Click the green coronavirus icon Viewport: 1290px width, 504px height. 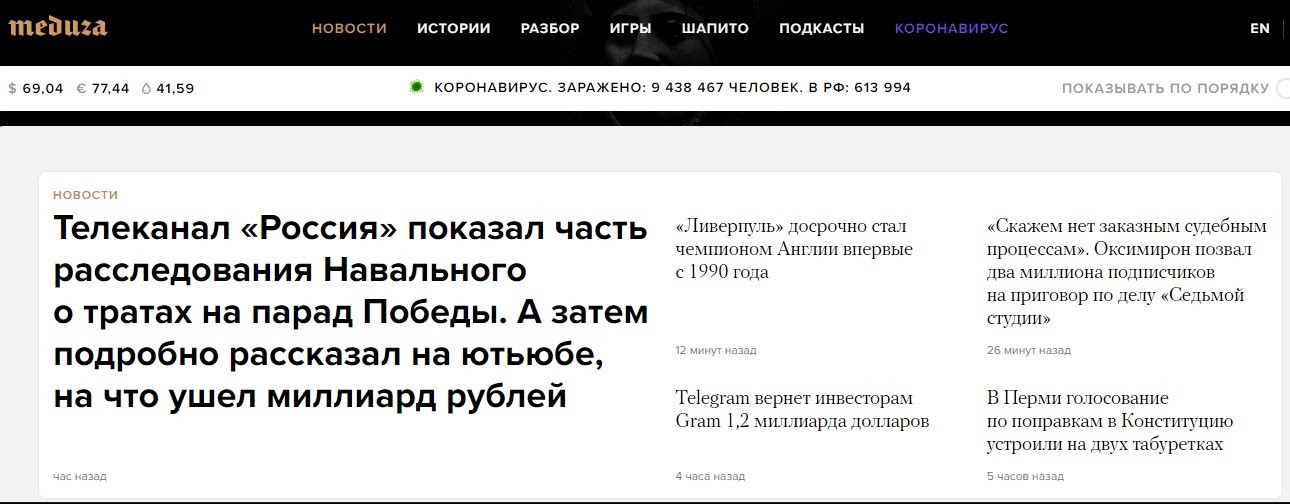coord(416,87)
